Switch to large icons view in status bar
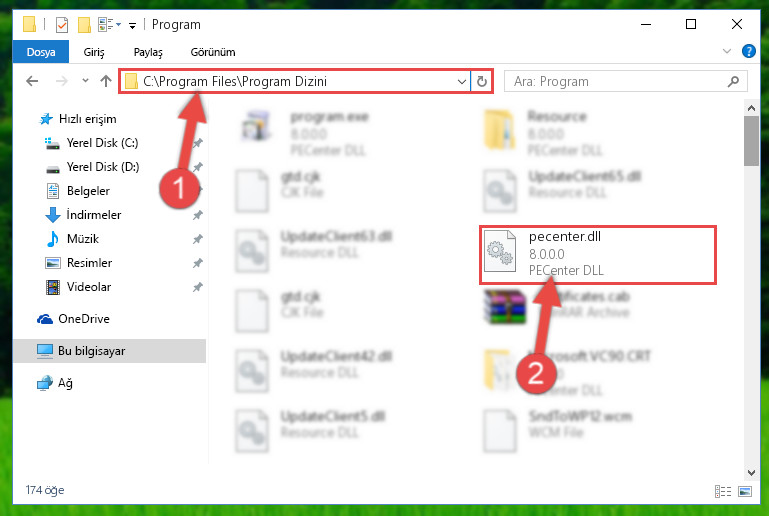This screenshot has width=769, height=516. [x=745, y=491]
